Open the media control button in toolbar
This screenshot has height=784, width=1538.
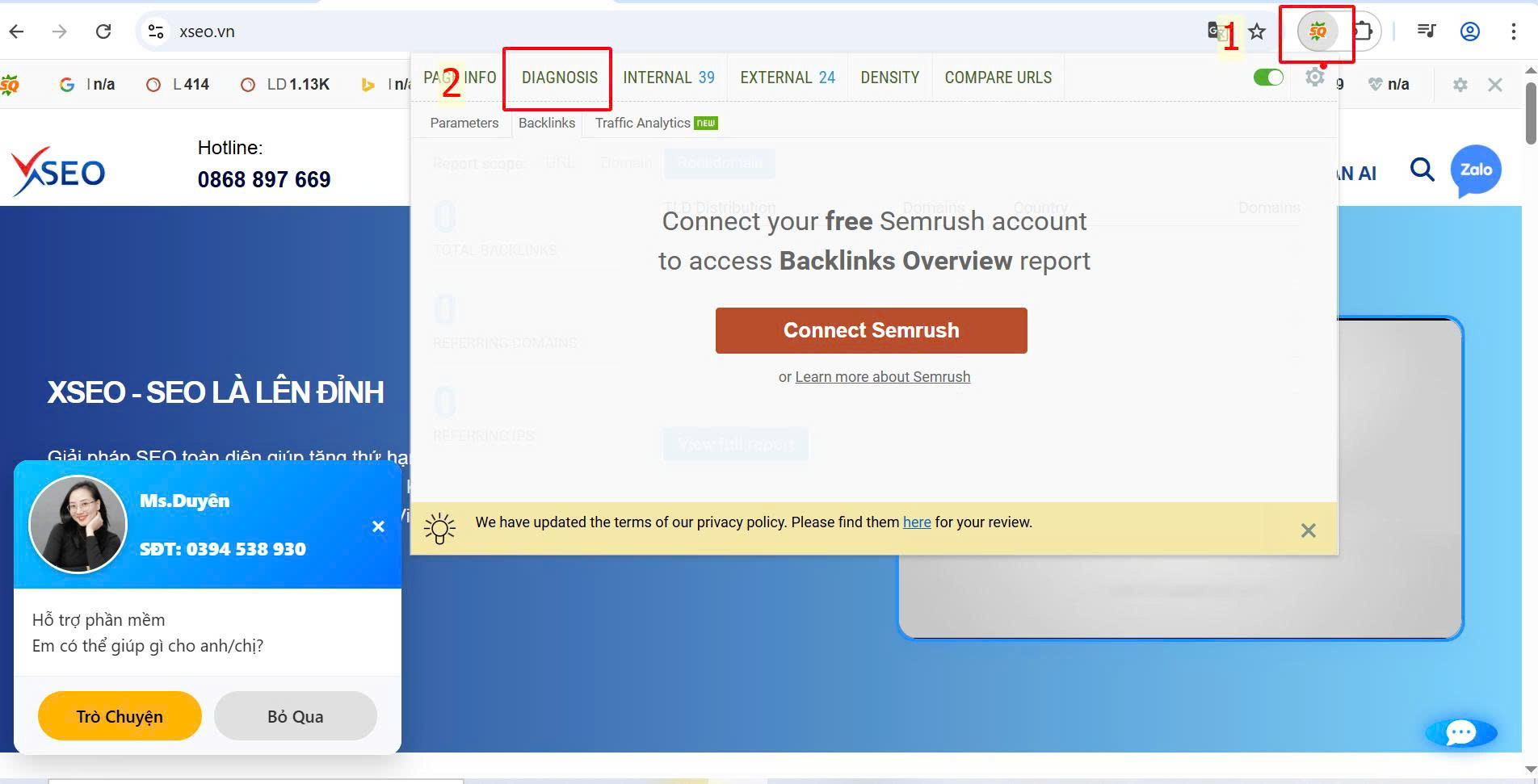tap(1426, 31)
